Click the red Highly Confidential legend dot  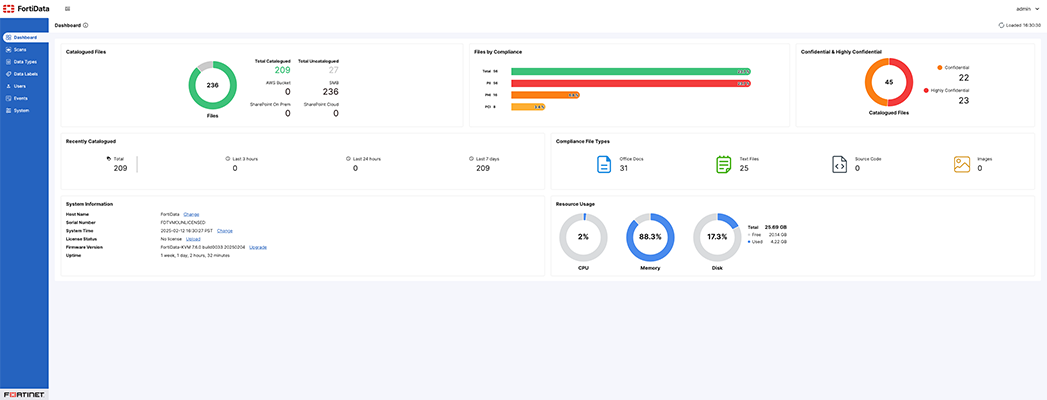click(926, 89)
